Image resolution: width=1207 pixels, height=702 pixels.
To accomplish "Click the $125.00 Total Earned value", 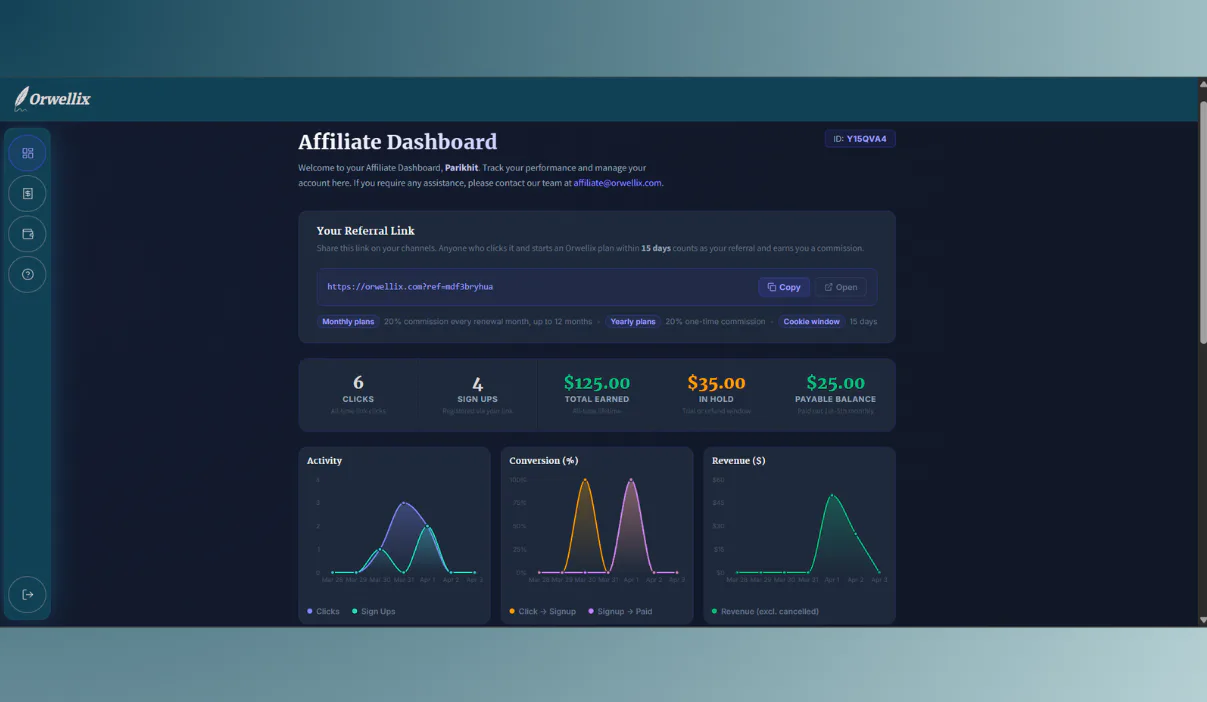I will click(x=597, y=383).
